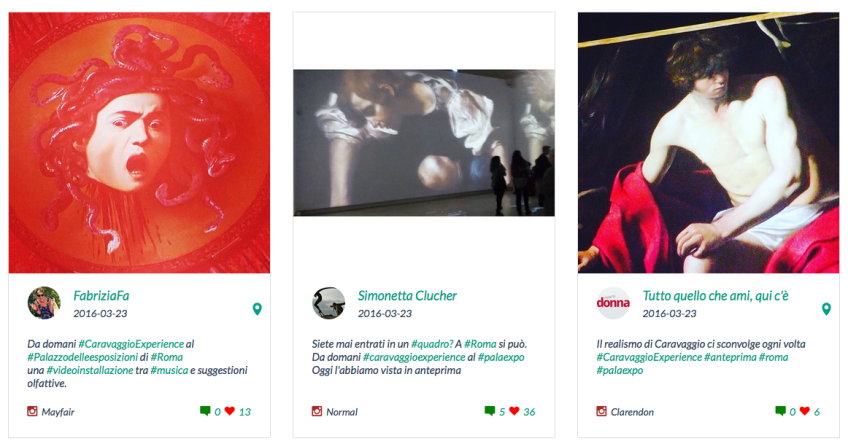Click Instagram icon next to Normal filter

[317, 411]
